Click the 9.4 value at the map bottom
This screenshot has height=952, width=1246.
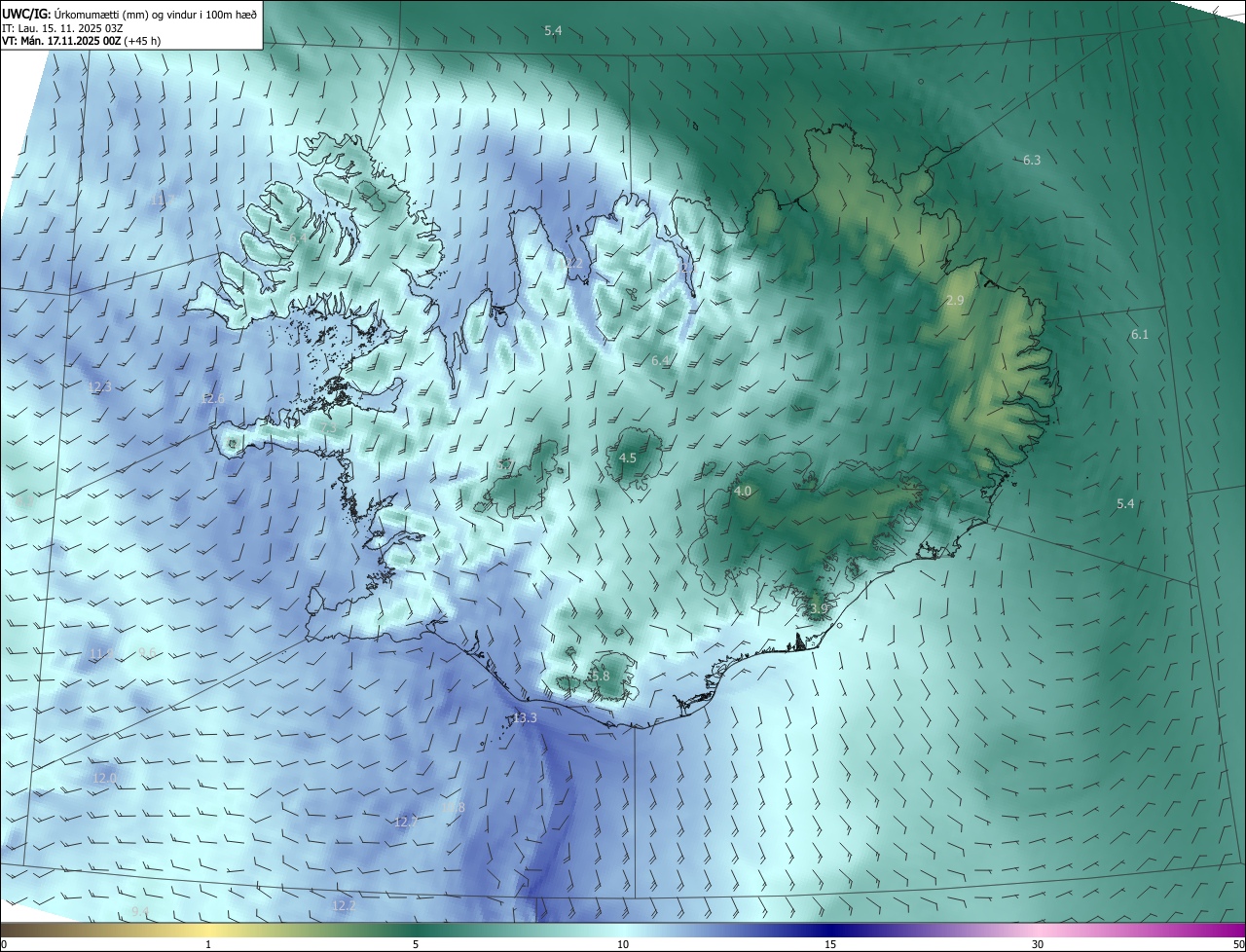point(140,911)
